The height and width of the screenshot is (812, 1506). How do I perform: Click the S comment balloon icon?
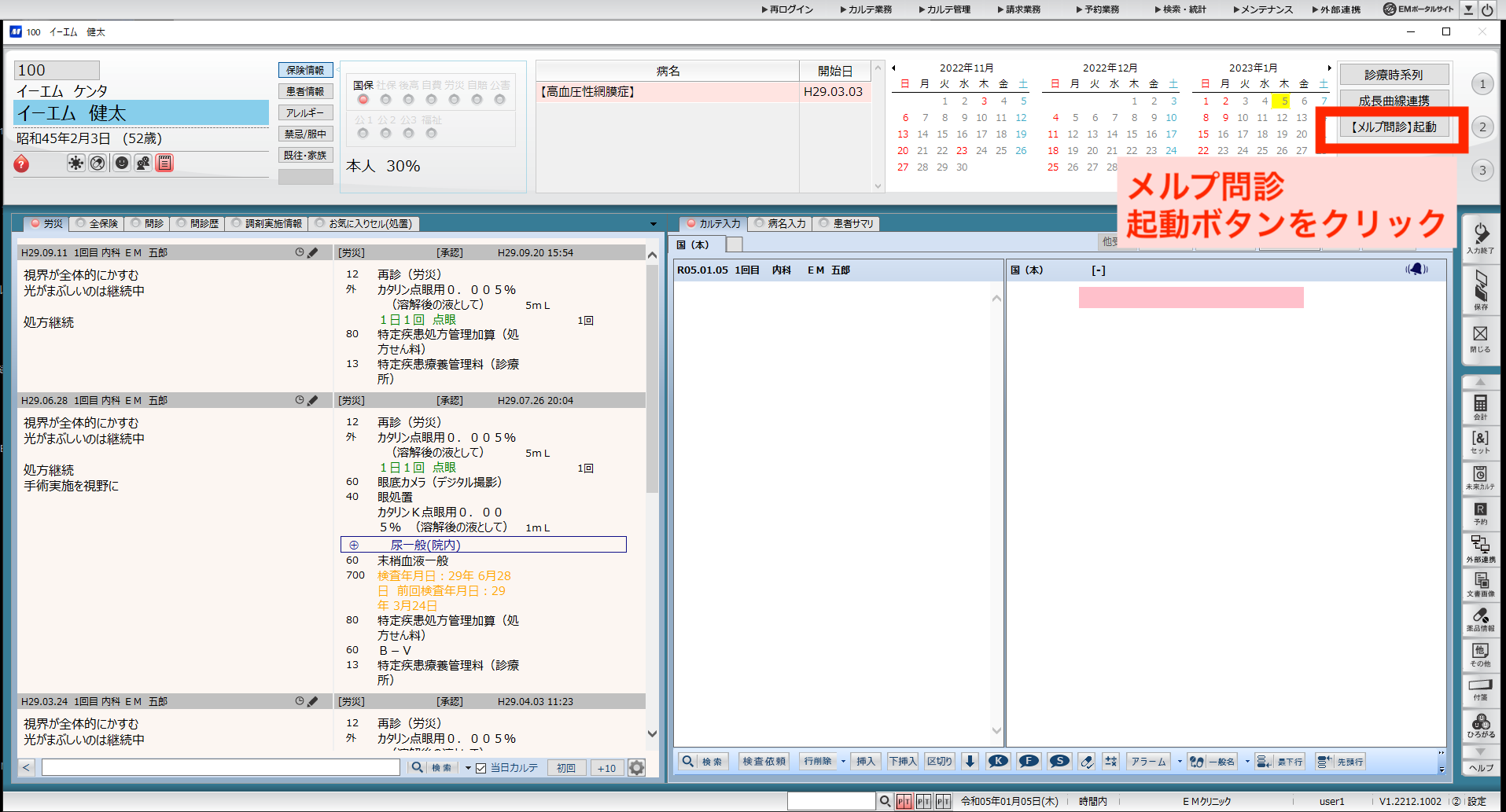[x=1059, y=761]
